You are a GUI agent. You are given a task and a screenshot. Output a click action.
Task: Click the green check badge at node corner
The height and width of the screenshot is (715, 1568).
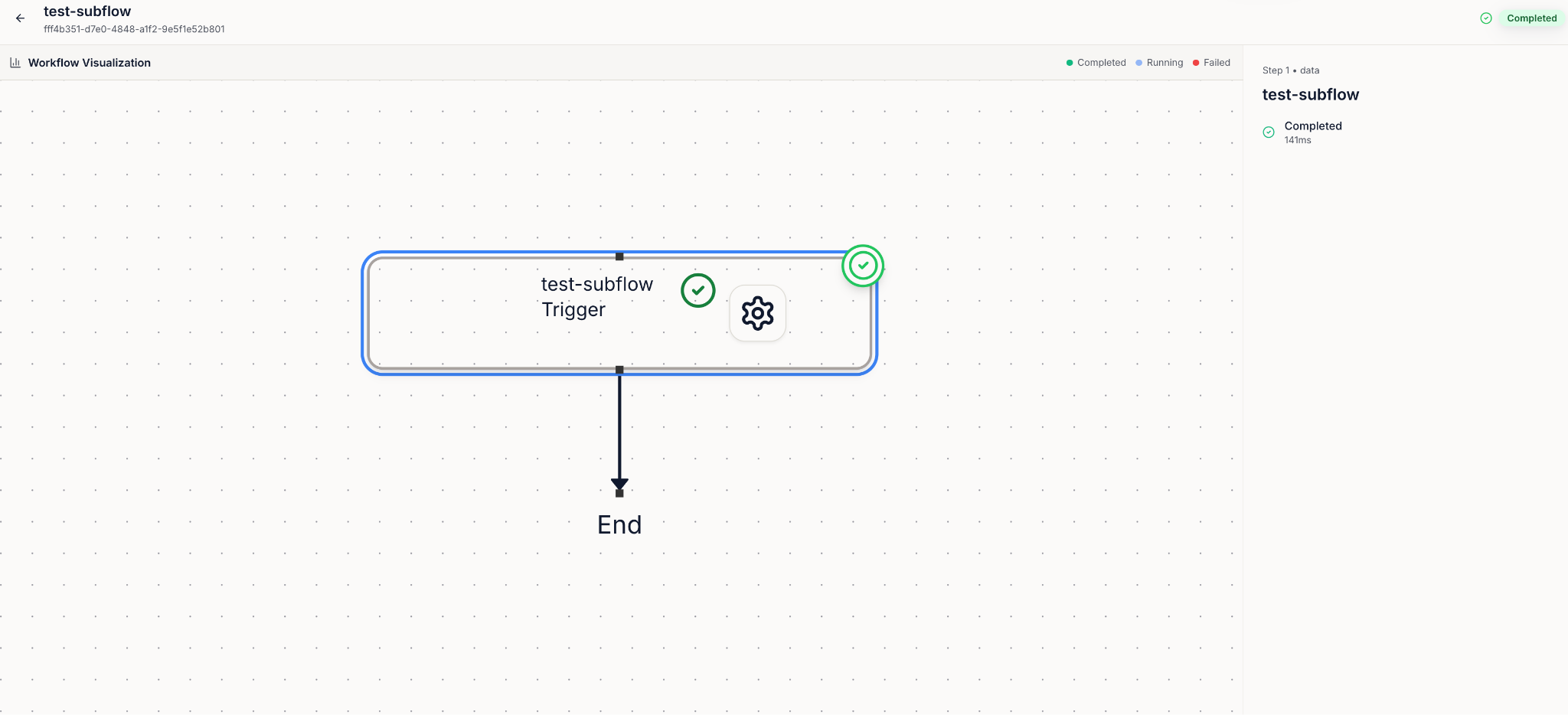click(x=863, y=266)
